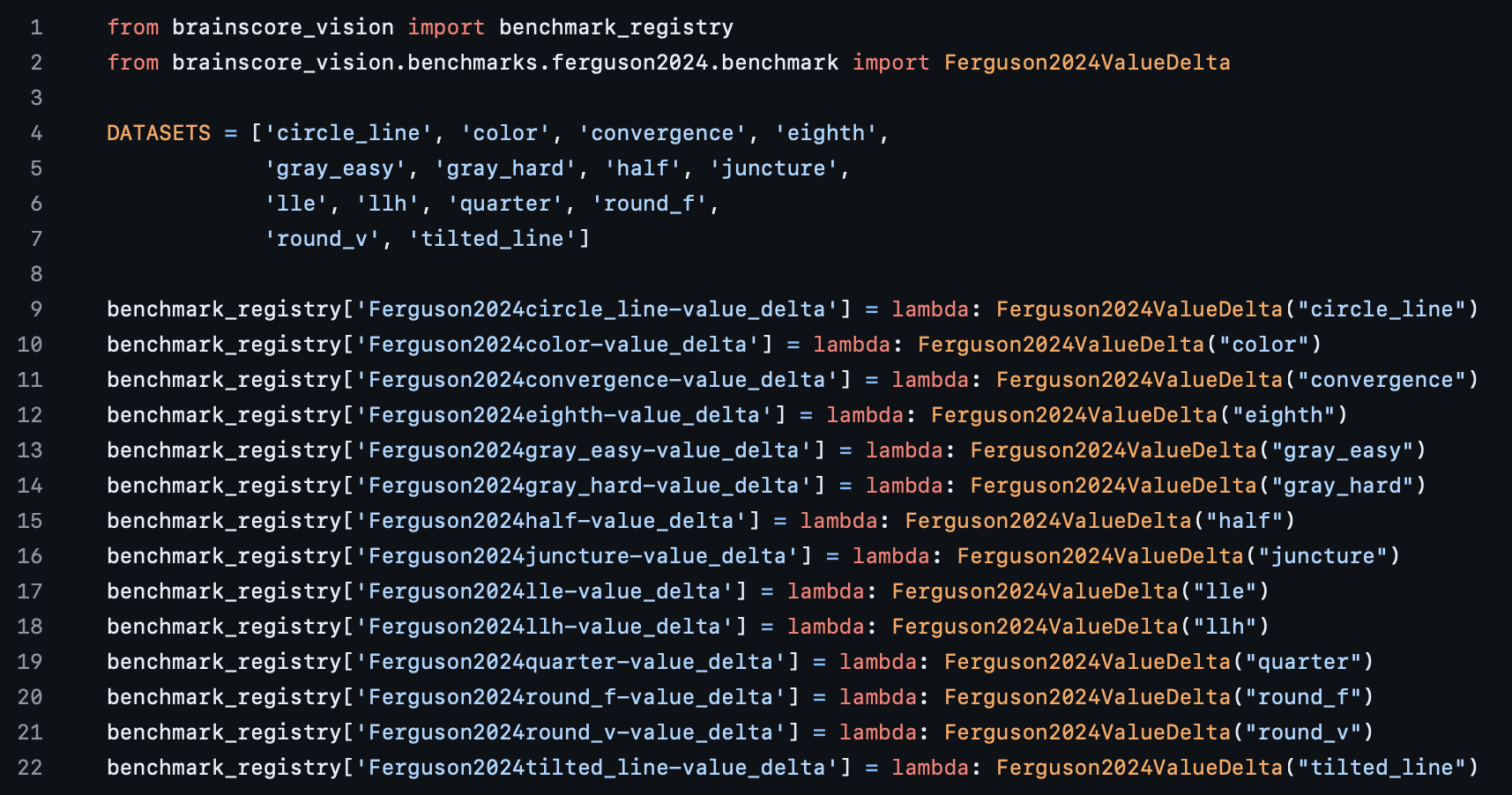Viewport: 1512px width, 795px height.
Task: Click the 'Ferguson2024lle-value_delta' key string
Action: 545,591
